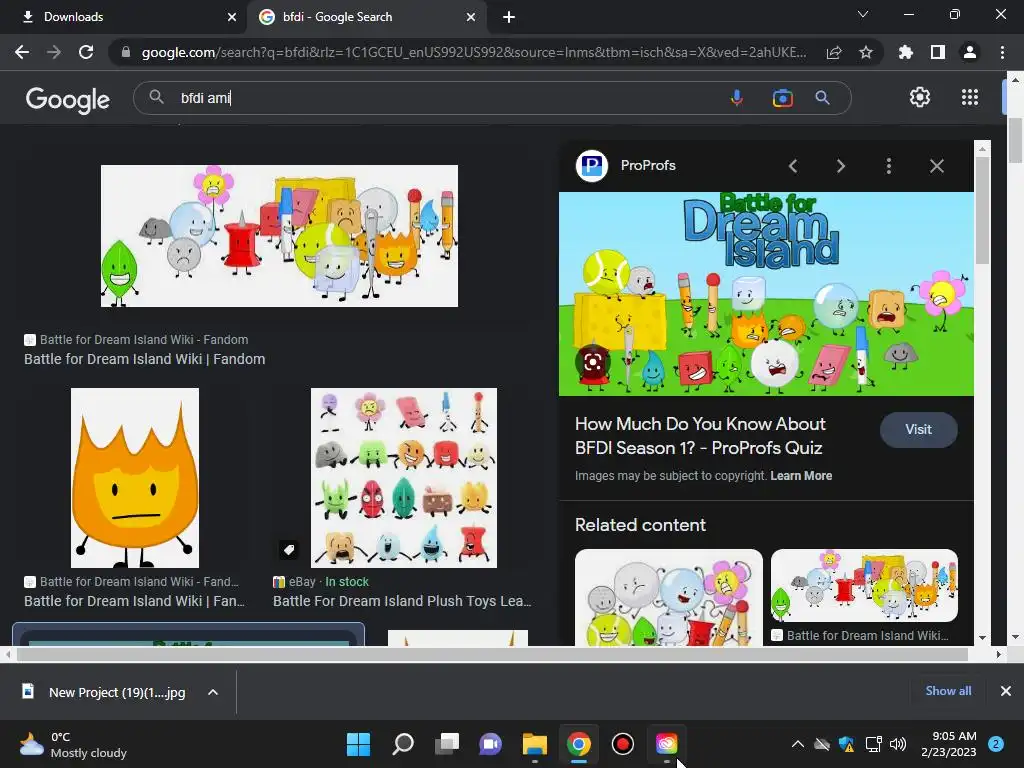The width and height of the screenshot is (1024, 768).
Task: Click the page vertical scrollbar thumb
Action: click(1015, 140)
